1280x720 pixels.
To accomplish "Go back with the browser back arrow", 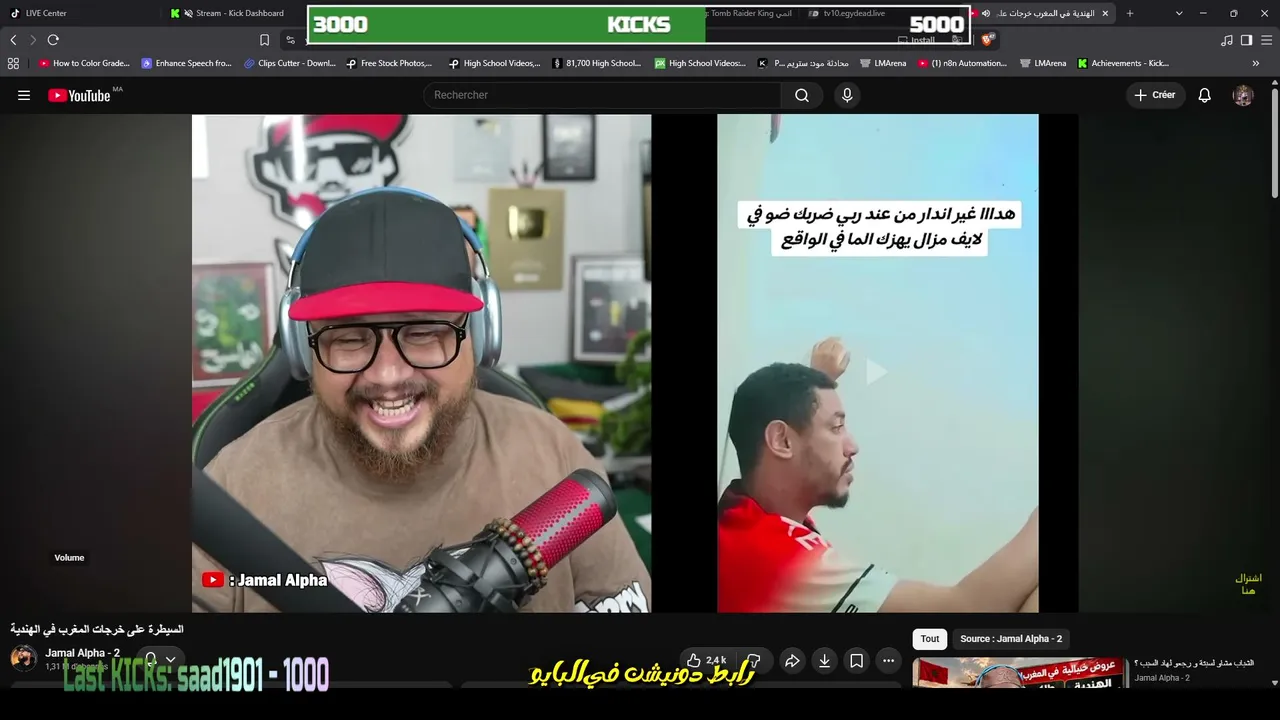I will click(13, 40).
